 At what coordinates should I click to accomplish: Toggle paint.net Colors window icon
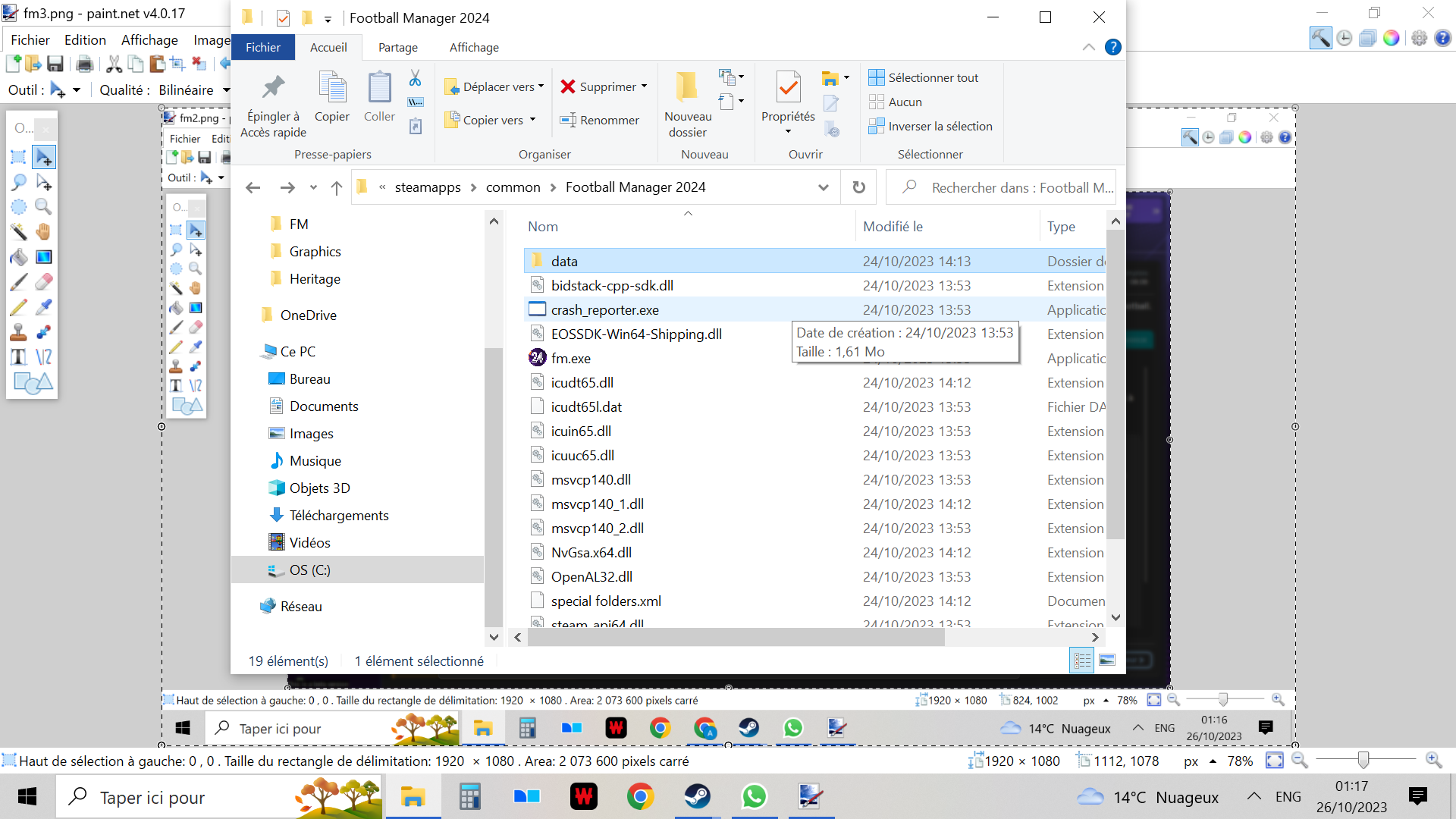coord(1391,38)
